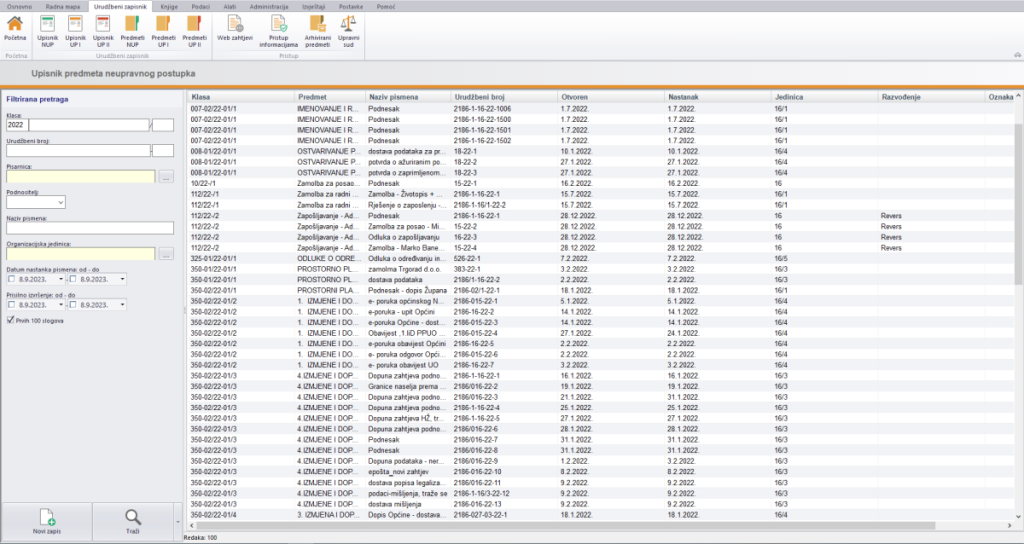The height and width of the screenshot is (544, 1024).
Task: Open Upisnik UP II register
Action: click(103, 31)
